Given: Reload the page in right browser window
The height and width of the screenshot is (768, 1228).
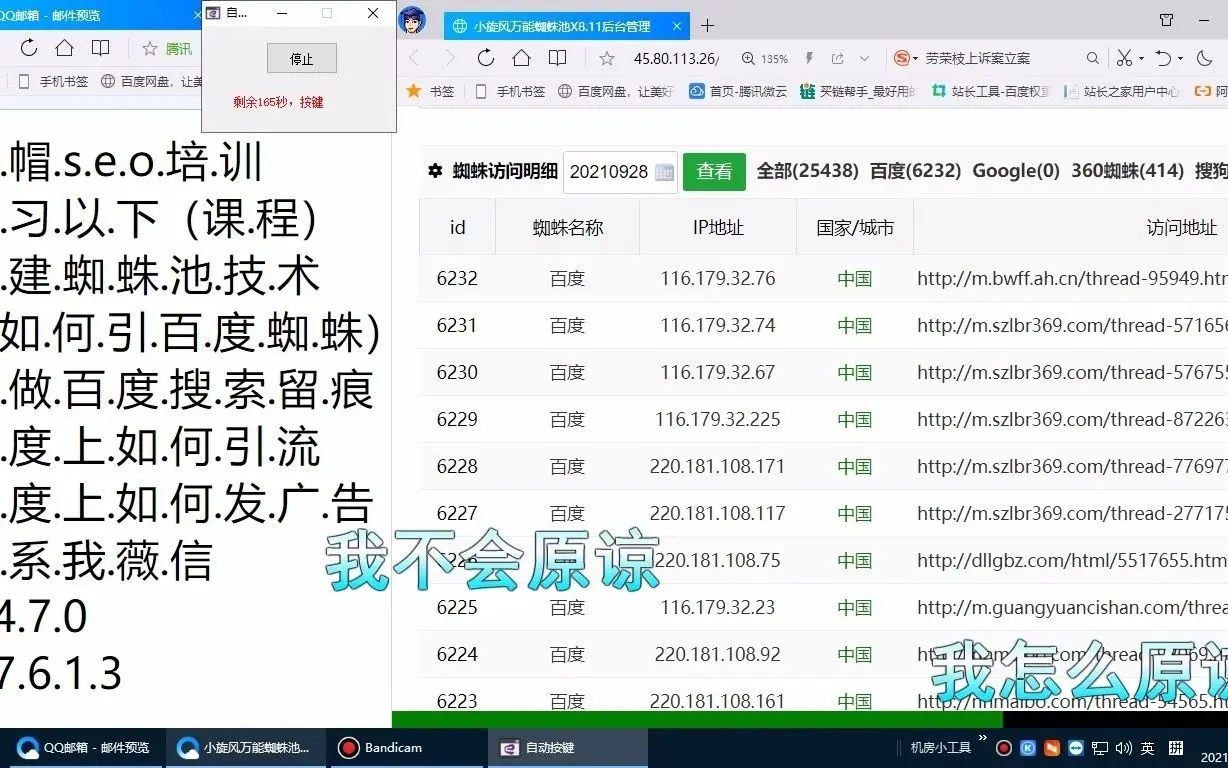Looking at the screenshot, I should [x=485, y=58].
